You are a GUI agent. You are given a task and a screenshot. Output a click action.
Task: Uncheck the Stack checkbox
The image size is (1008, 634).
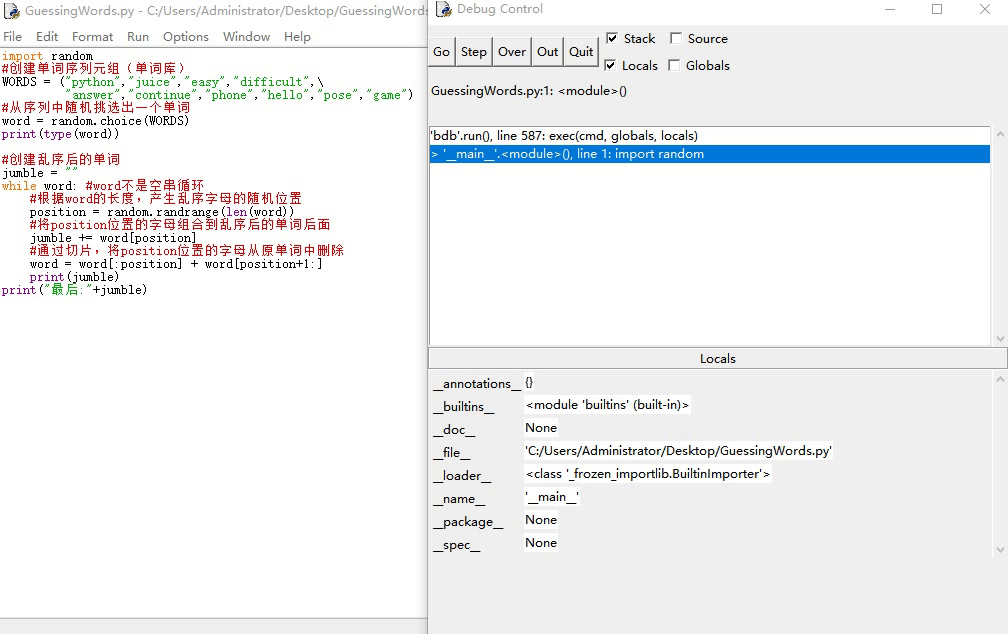tap(613, 39)
